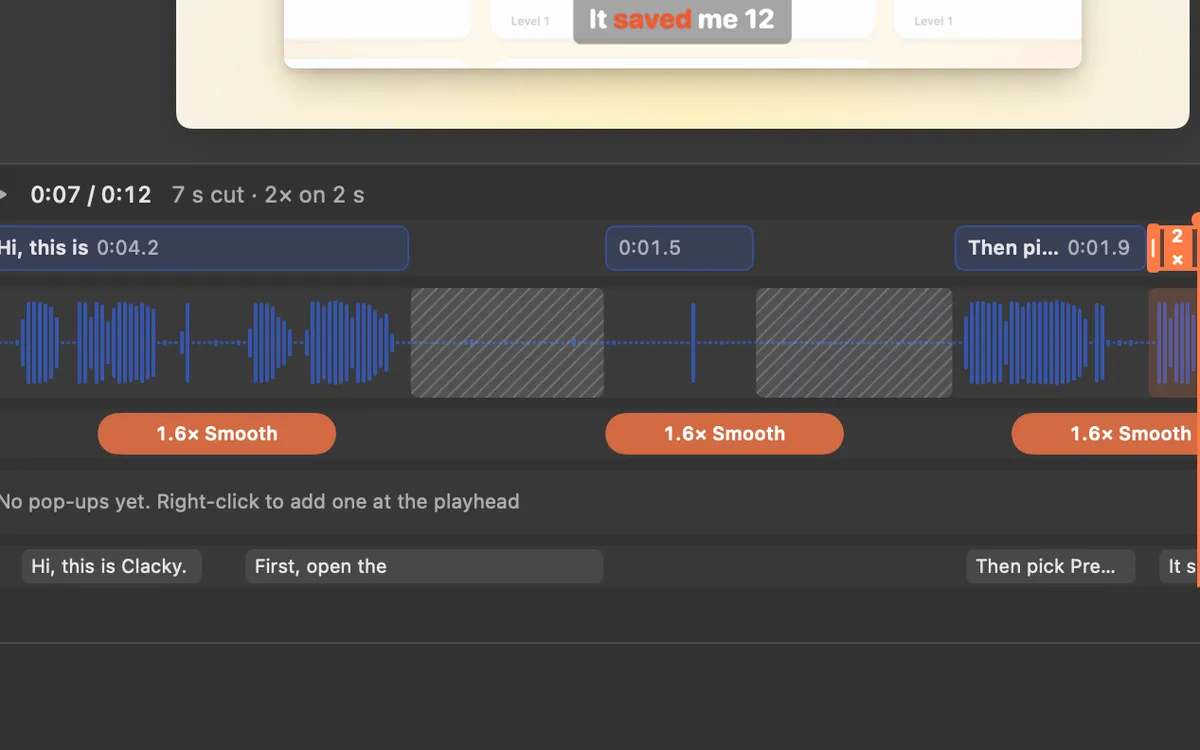The image size is (1200, 750).
Task: Select the "Then pick Pre…" caption chip
Action: [1050, 566]
